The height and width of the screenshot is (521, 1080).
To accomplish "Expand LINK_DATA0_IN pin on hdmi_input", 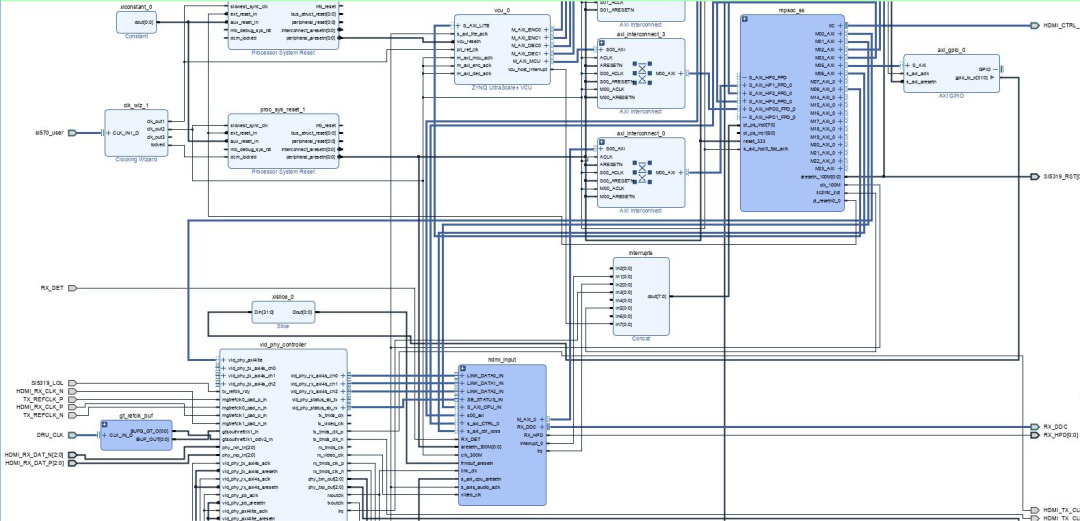I will (x=462, y=376).
